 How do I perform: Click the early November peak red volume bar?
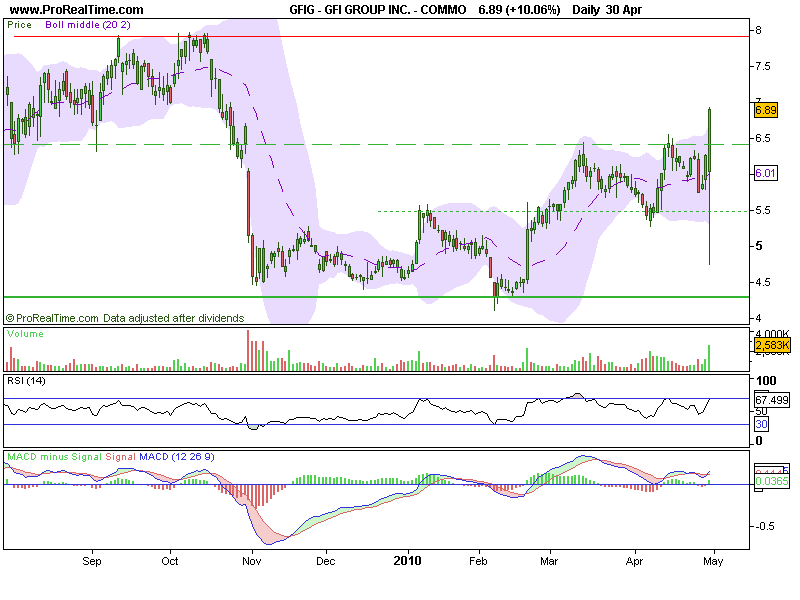tap(248, 351)
